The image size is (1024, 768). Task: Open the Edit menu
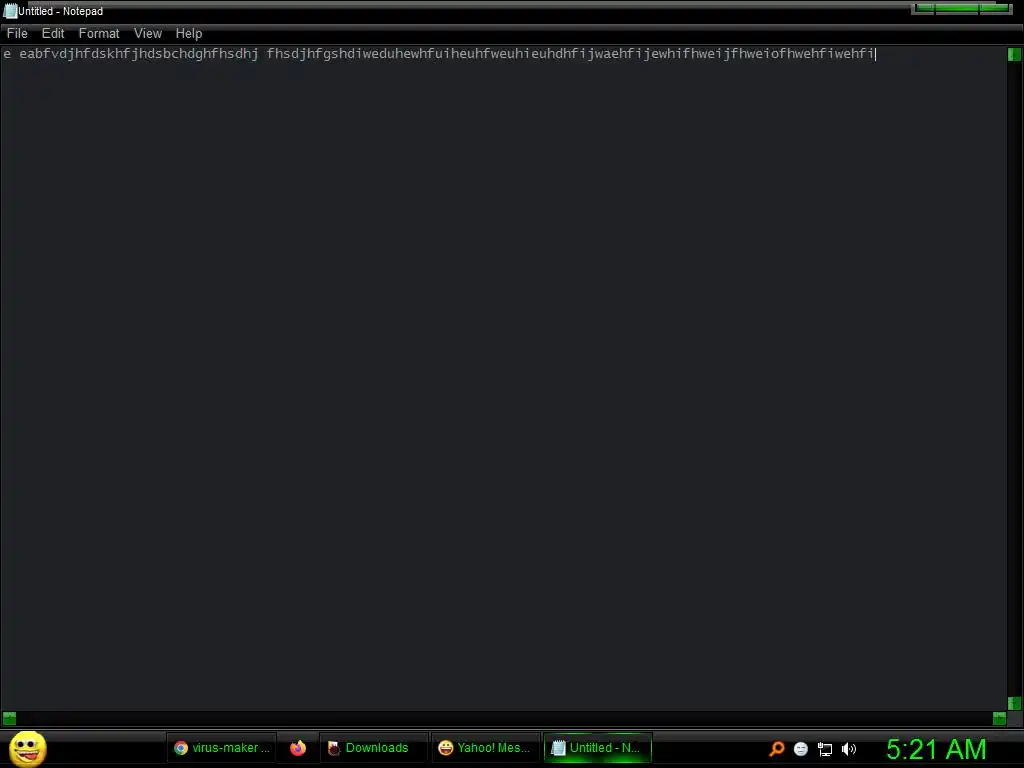pyautogui.click(x=53, y=33)
